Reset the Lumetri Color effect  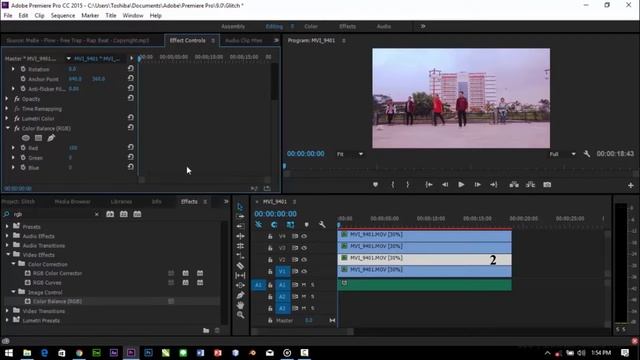pos(131,118)
